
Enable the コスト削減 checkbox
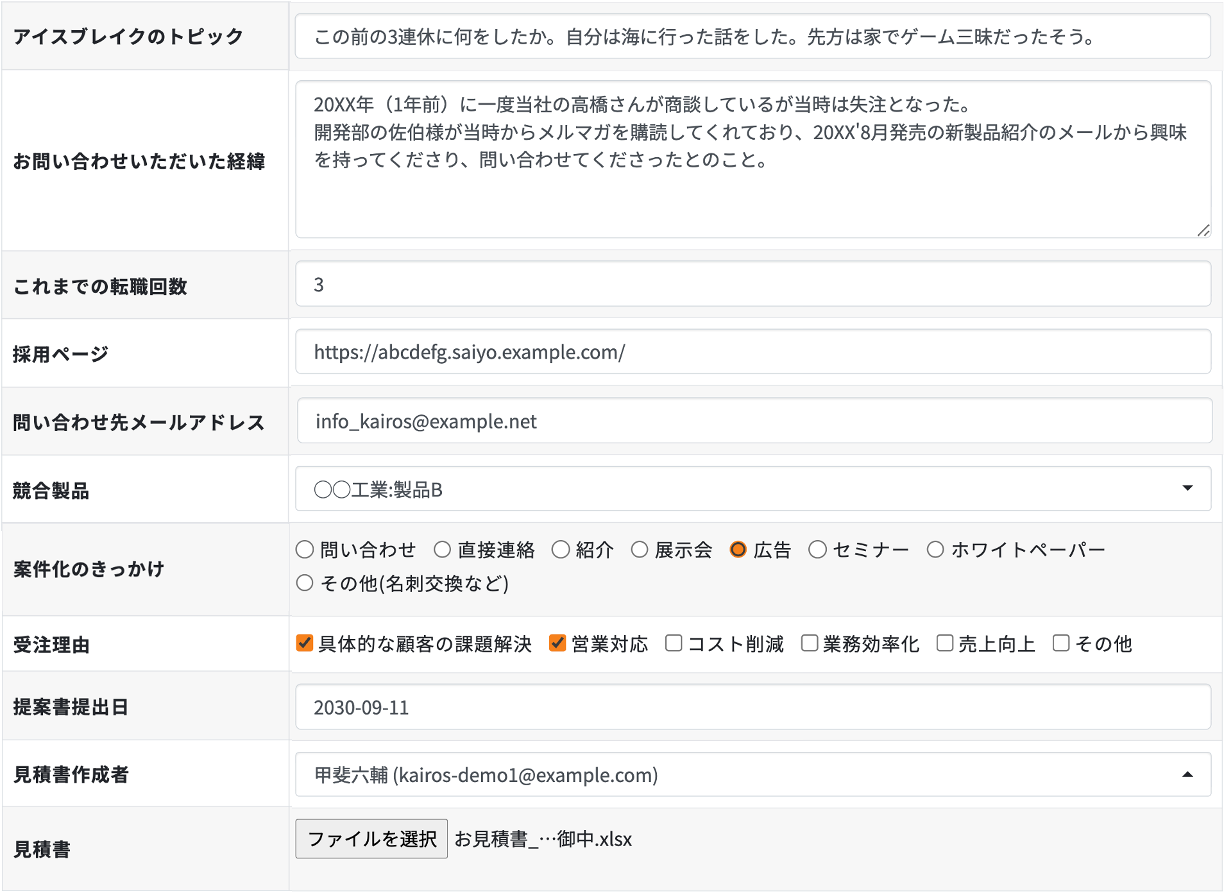[674, 644]
